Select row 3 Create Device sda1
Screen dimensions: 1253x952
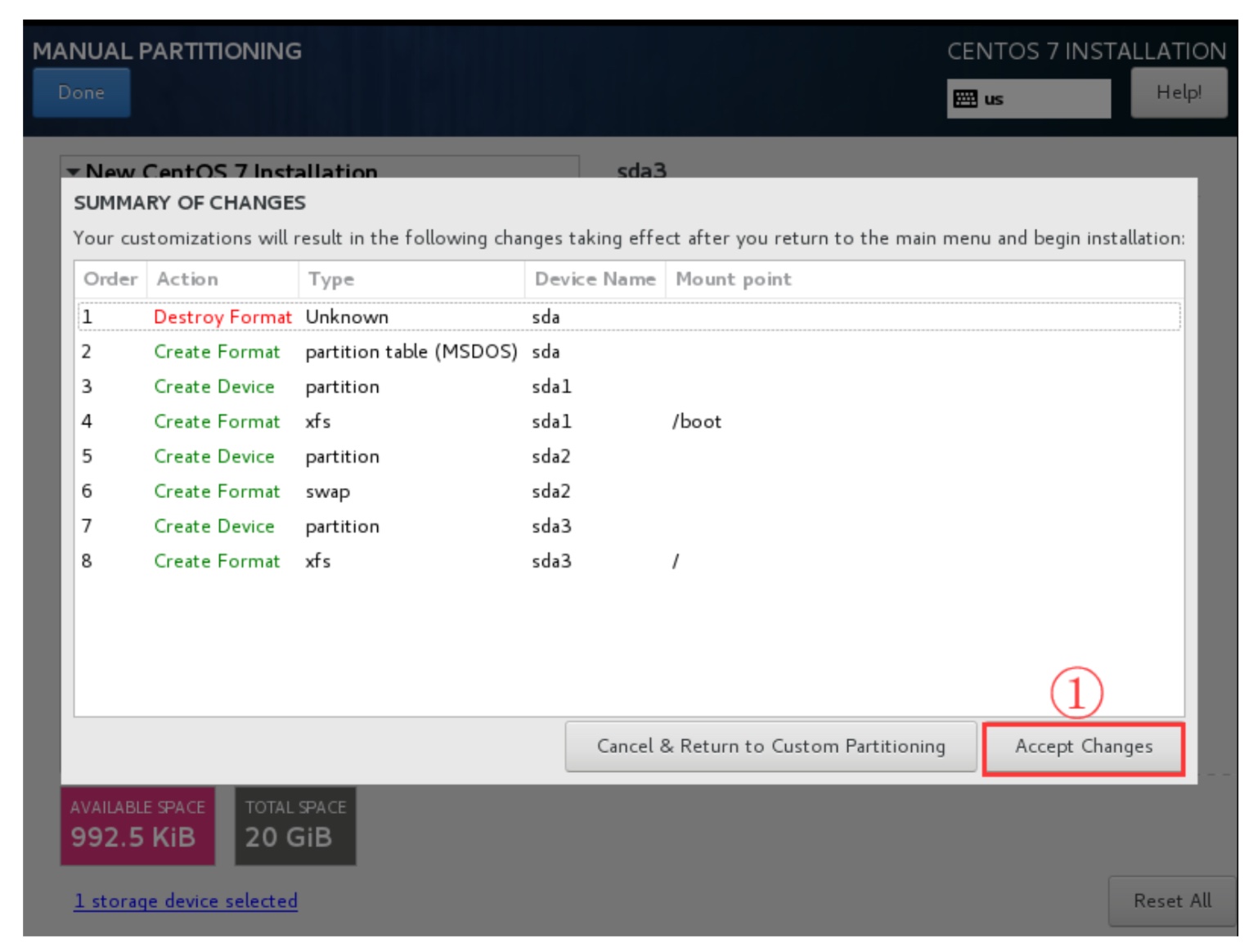pos(628,387)
